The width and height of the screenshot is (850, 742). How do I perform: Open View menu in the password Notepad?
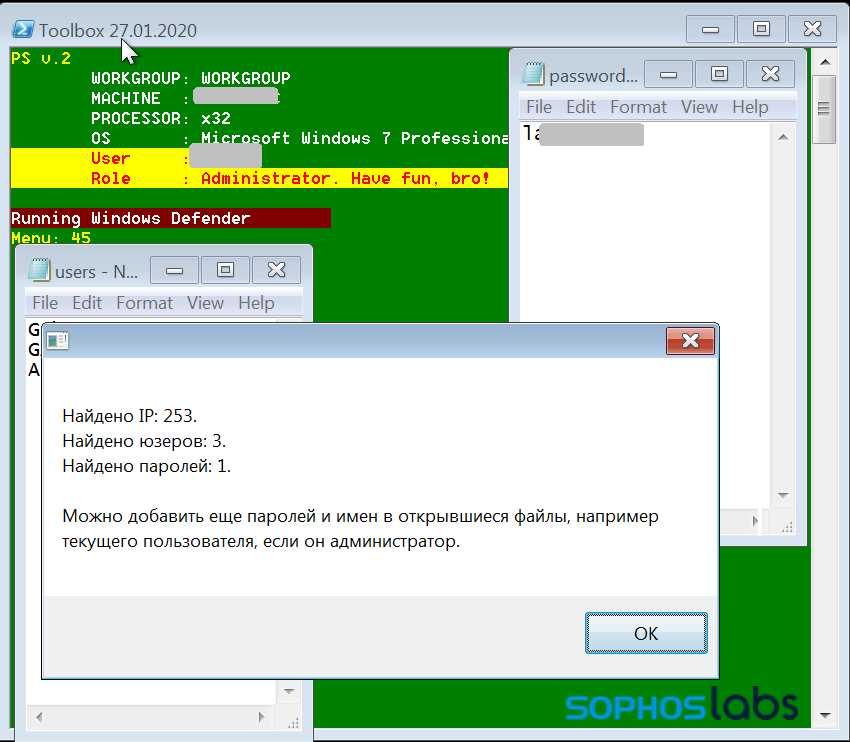pyautogui.click(x=699, y=107)
